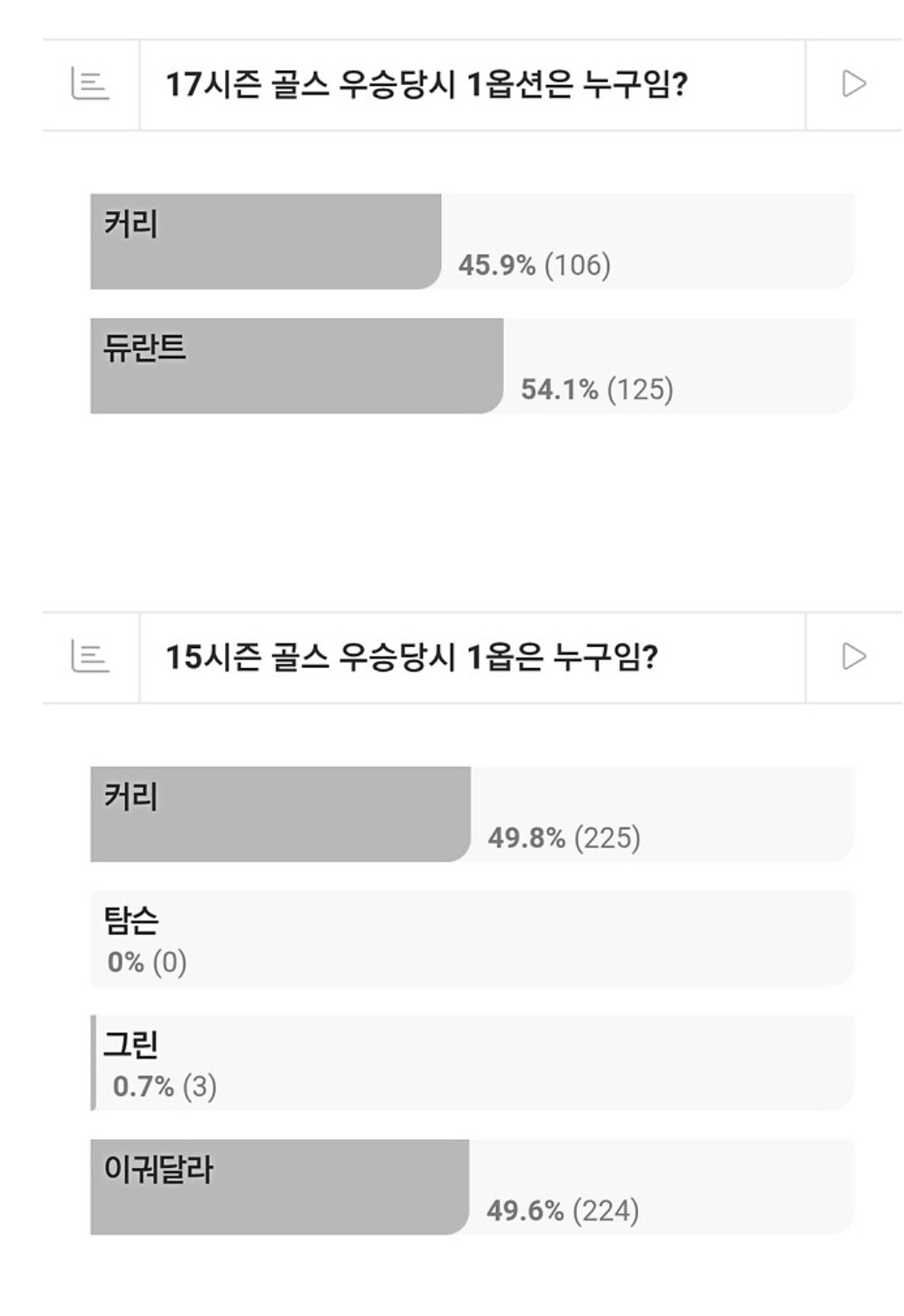Viewport: 904px width, 1316px height.
Task: Click the poll chart icon beside 15시즌 question
Action: pyautogui.click(x=90, y=657)
